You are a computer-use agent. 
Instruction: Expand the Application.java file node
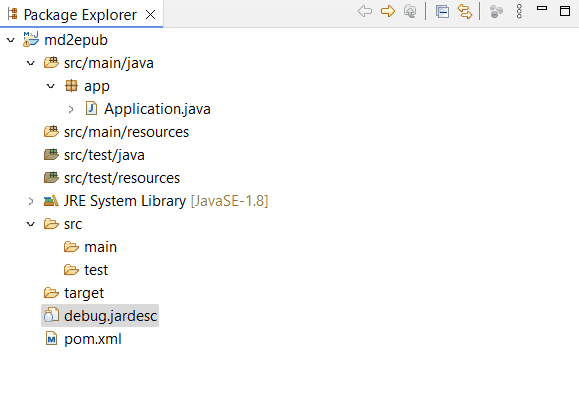point(71,109)
